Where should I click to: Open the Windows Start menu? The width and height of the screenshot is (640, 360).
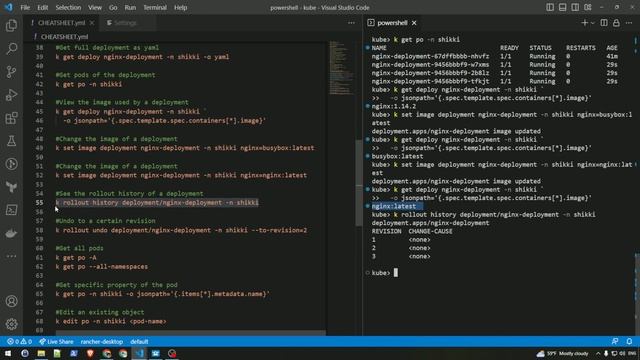8,353
